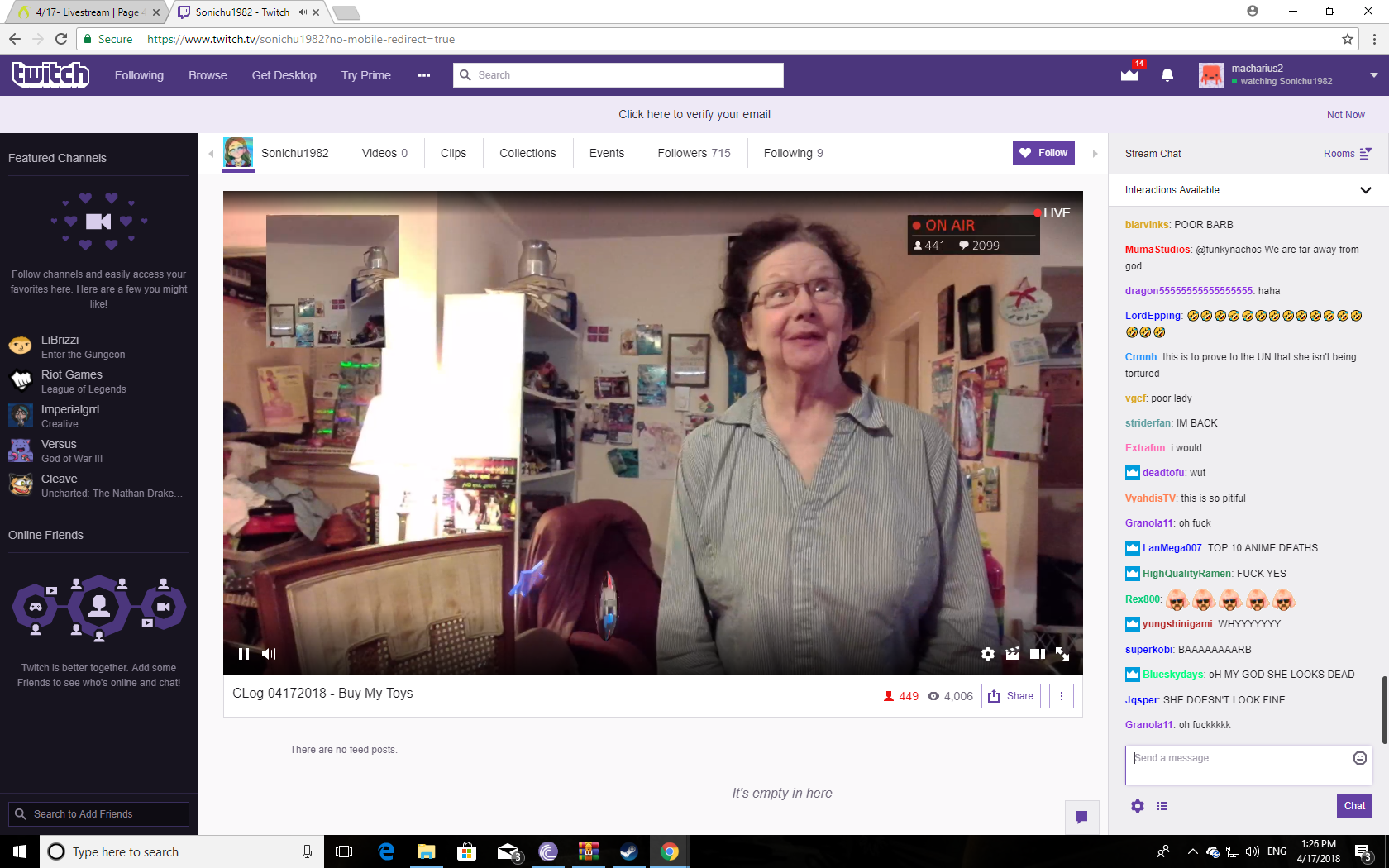Viewport: 1389px width, 868px height.
Task: Open stream more options three-dot button
Action: tap(1062, 696)
